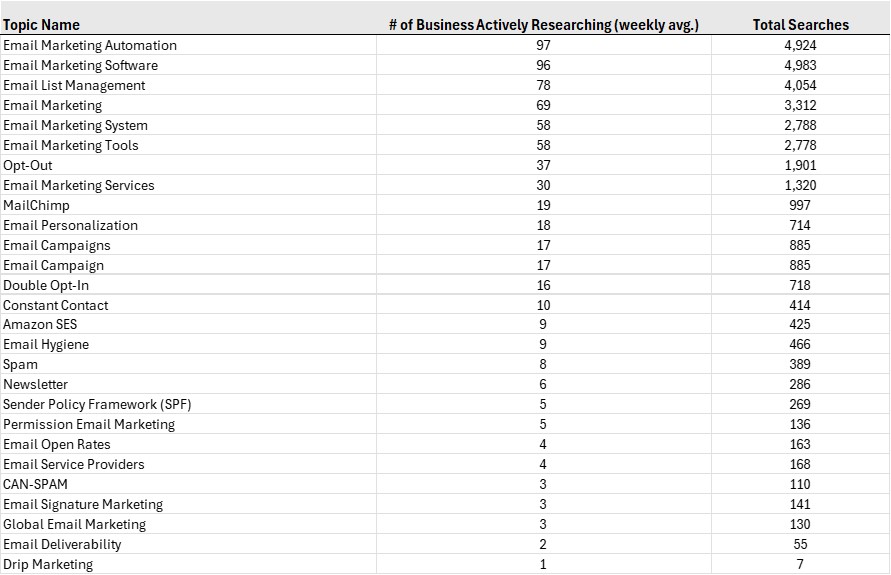This screenshot has width=891, height=575.
Task: Select the weekly average value 16
Action: click(543, 285)
